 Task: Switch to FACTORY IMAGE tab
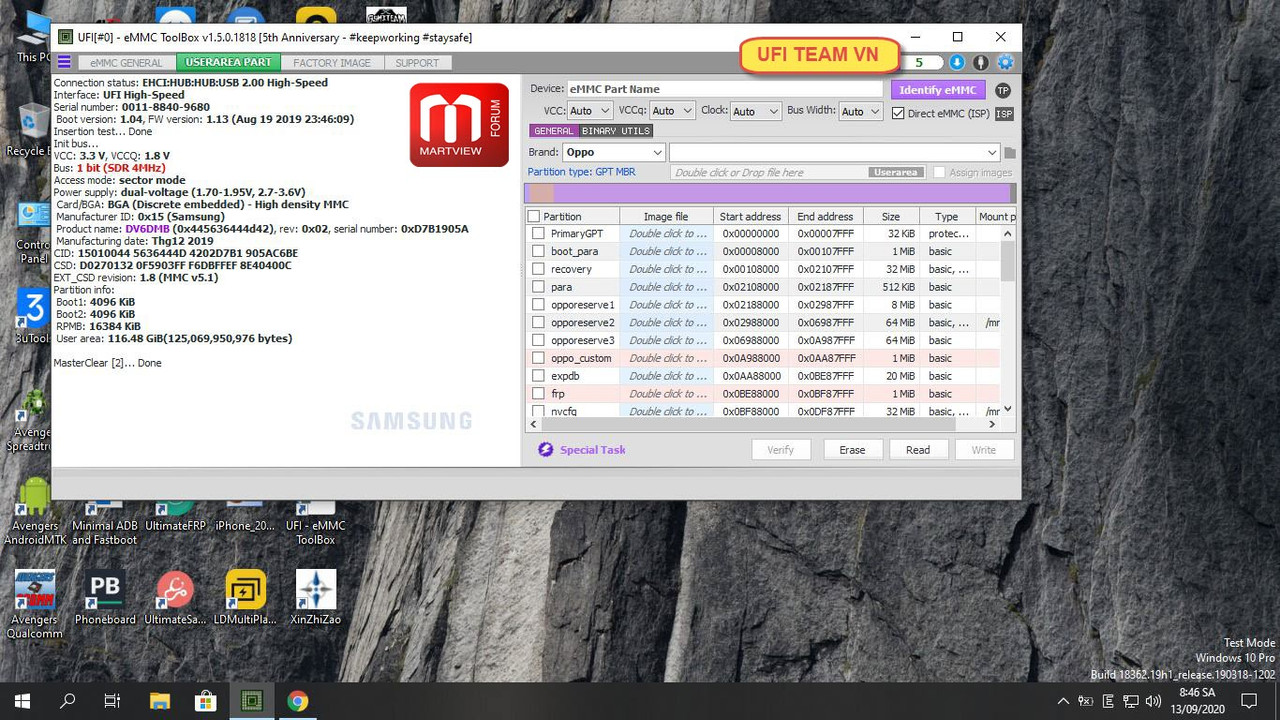click(332, 62)
